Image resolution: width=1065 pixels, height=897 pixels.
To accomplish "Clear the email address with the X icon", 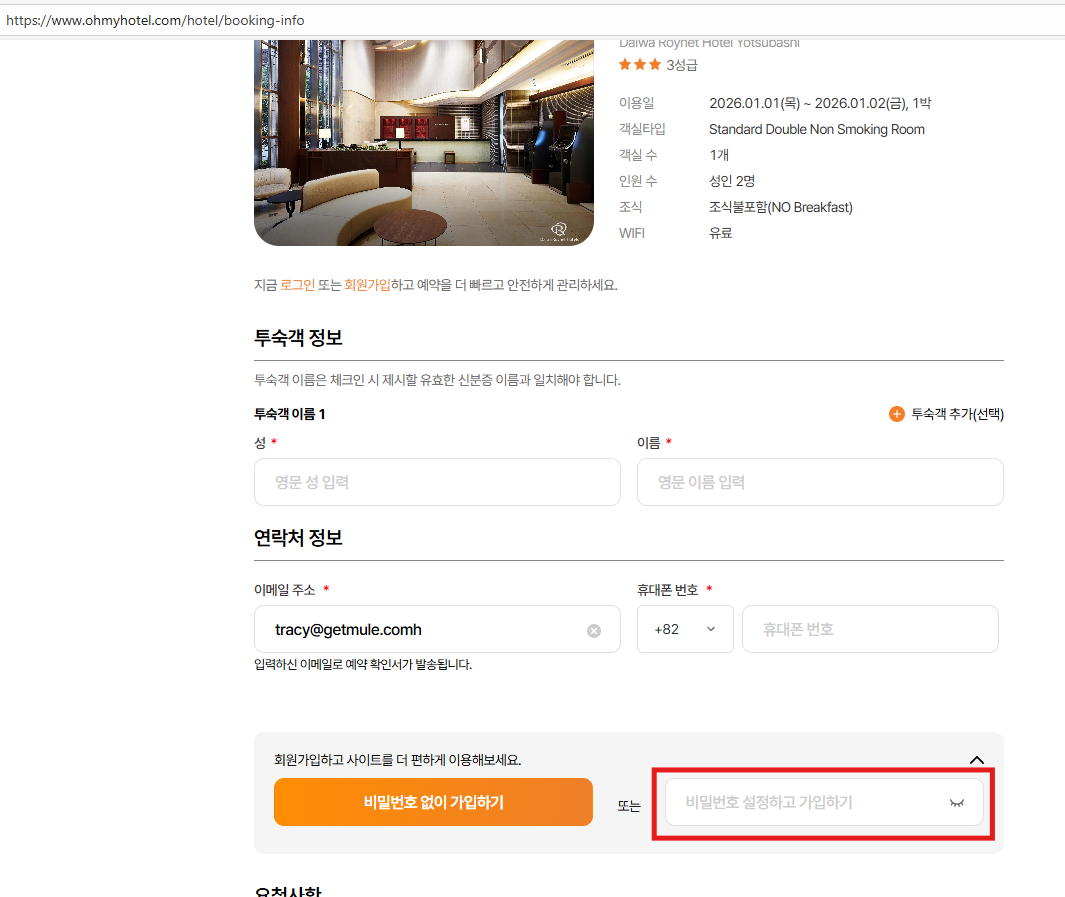I will tap(594, 631).
